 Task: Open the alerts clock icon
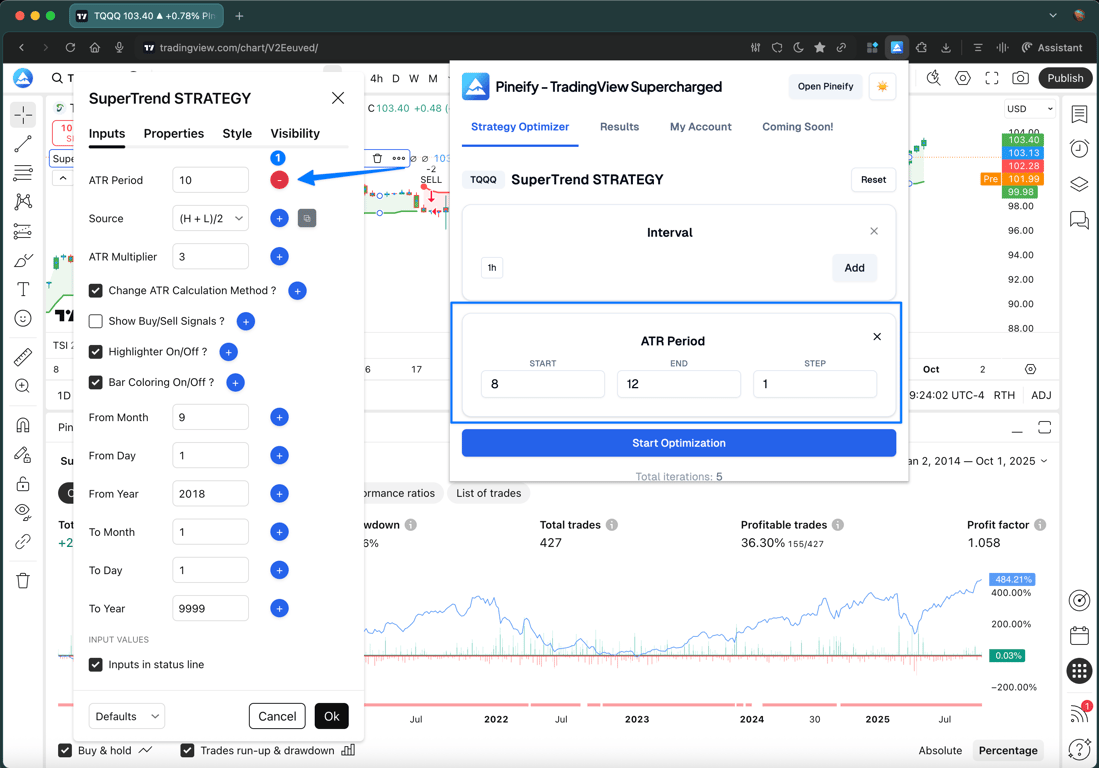pos(1079,149)
